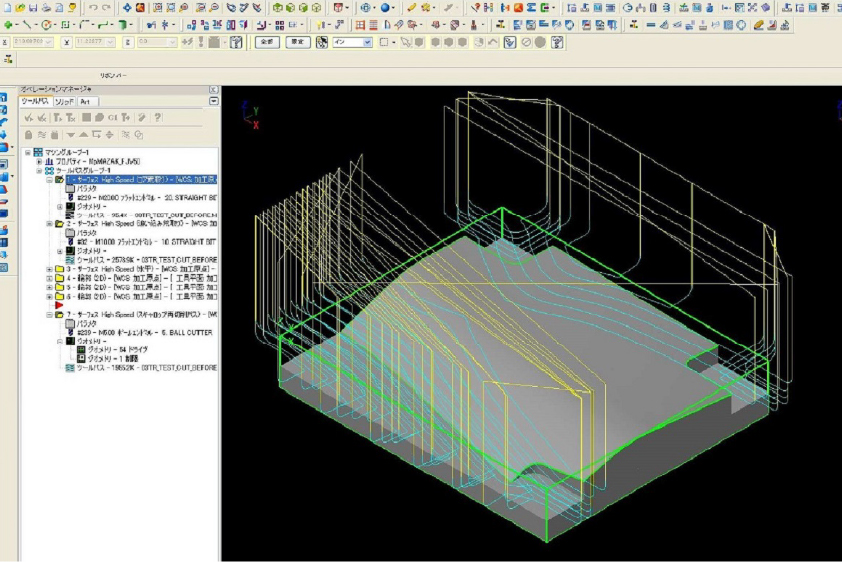Click the 限定 button
This screenshot has width=842, height=562.
[x=298, y=43]
